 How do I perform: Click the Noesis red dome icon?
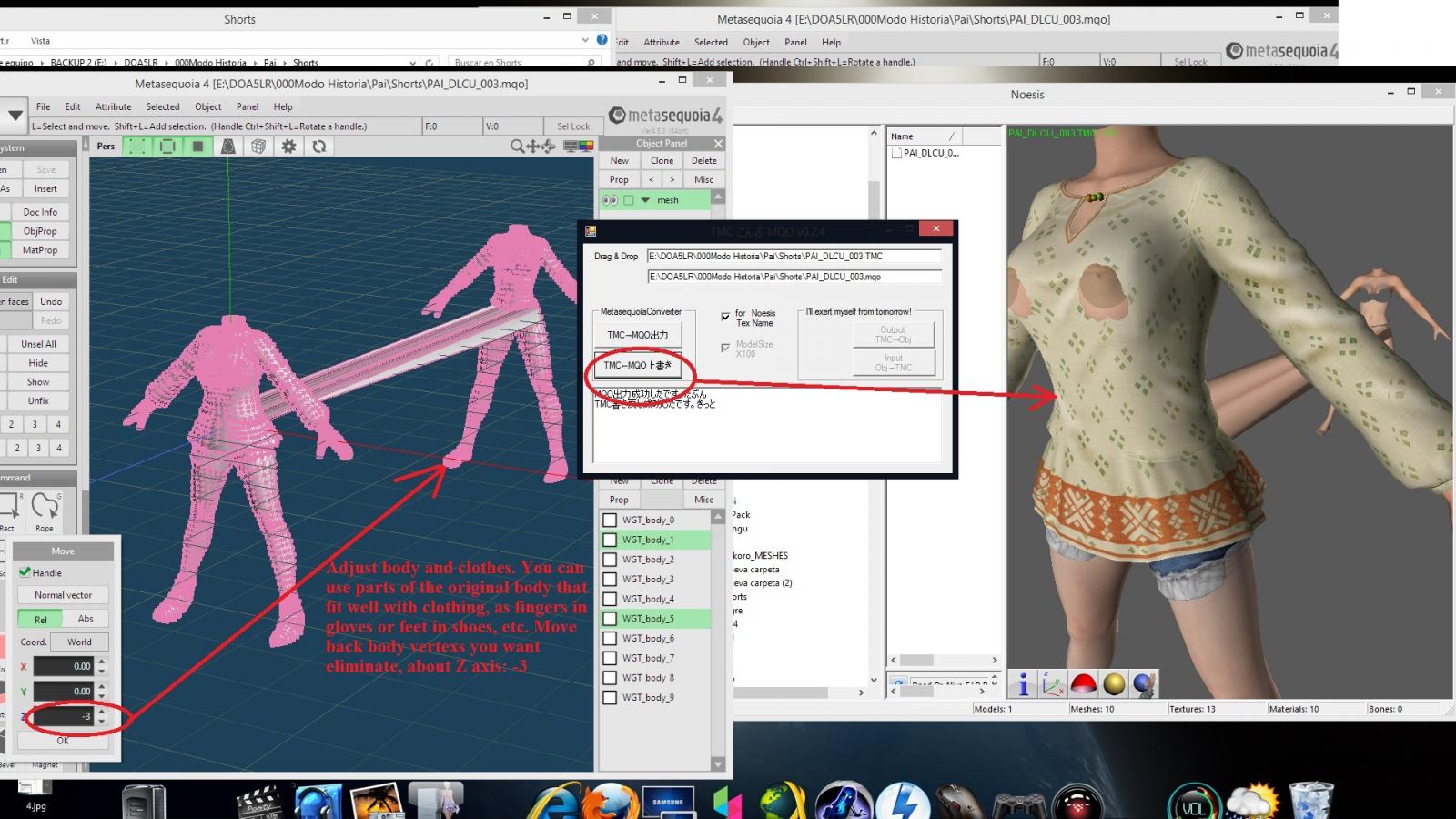tap(1083, 684)
